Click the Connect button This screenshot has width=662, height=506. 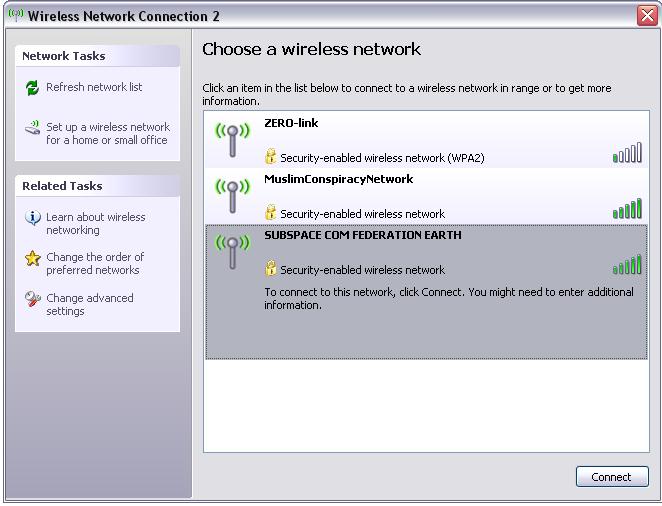(612, 477)
